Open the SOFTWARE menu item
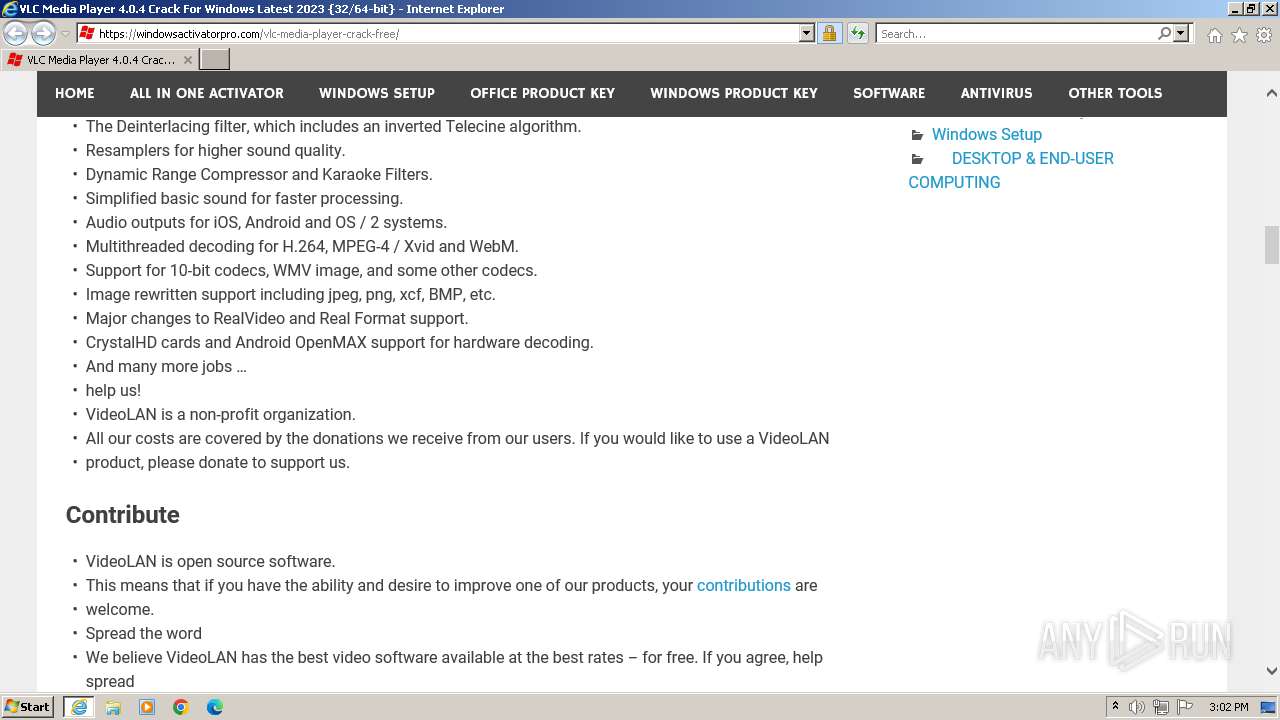 889,93
